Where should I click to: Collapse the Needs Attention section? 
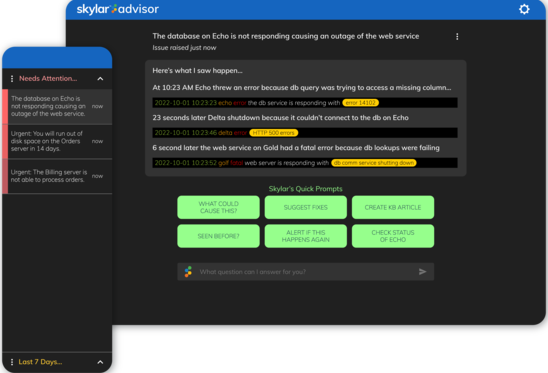[100, 79]
